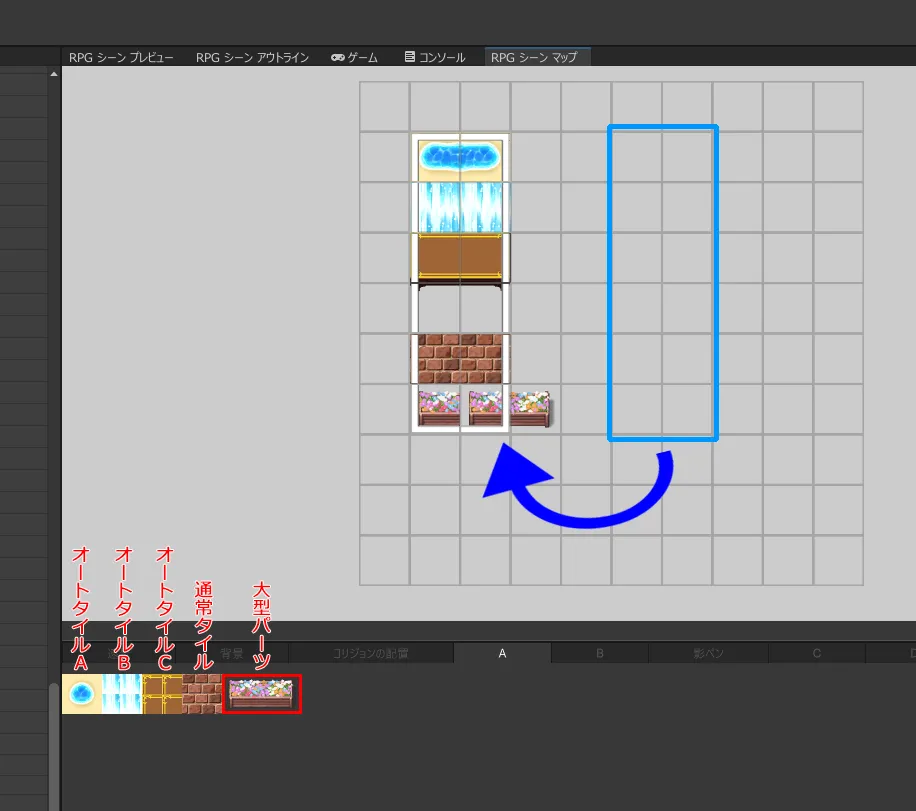Switch to tileset tab A
Viewport: 916px width, 811px height.
pyautogui.click(x=502, y=653)
